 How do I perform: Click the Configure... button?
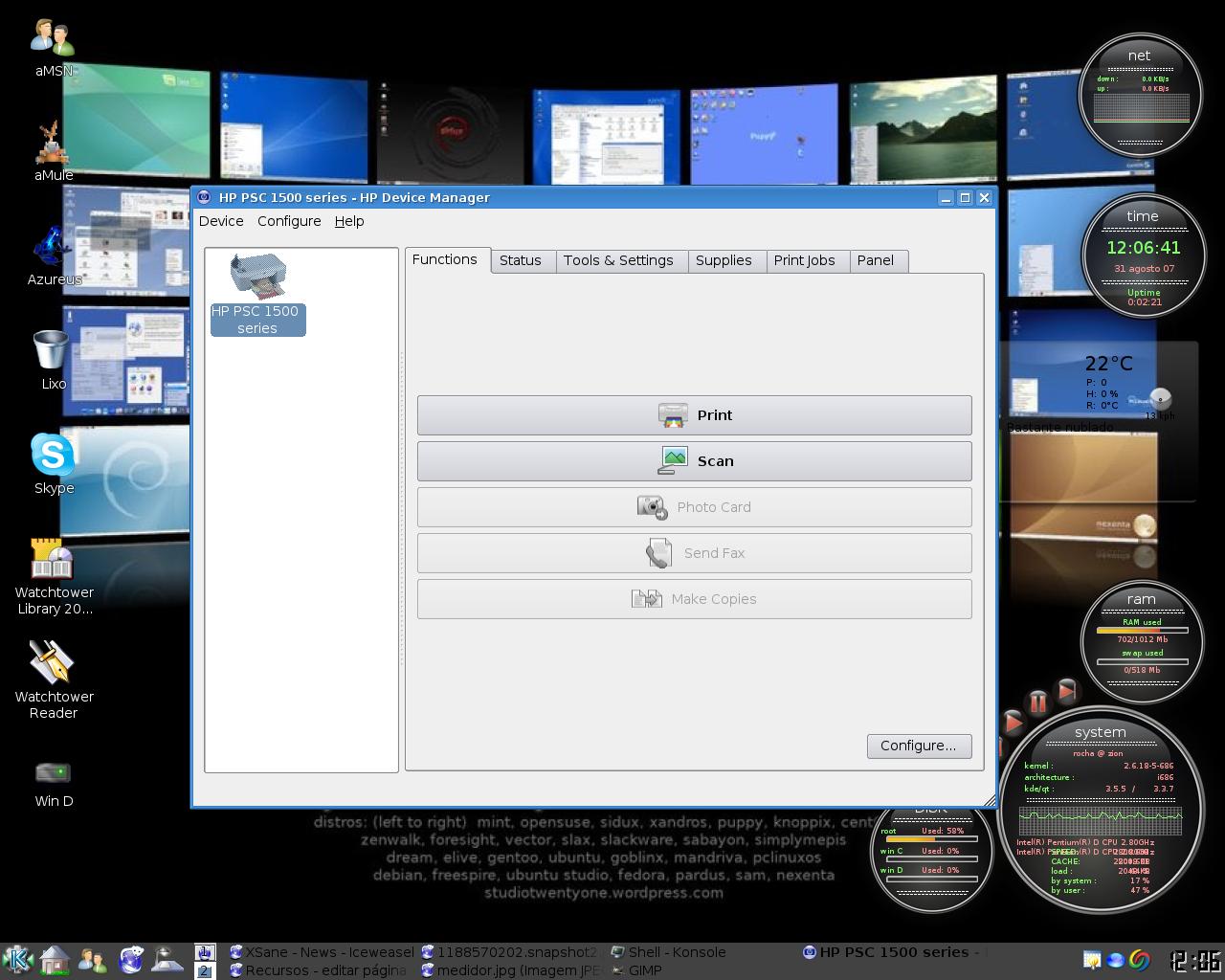point(919,746)
